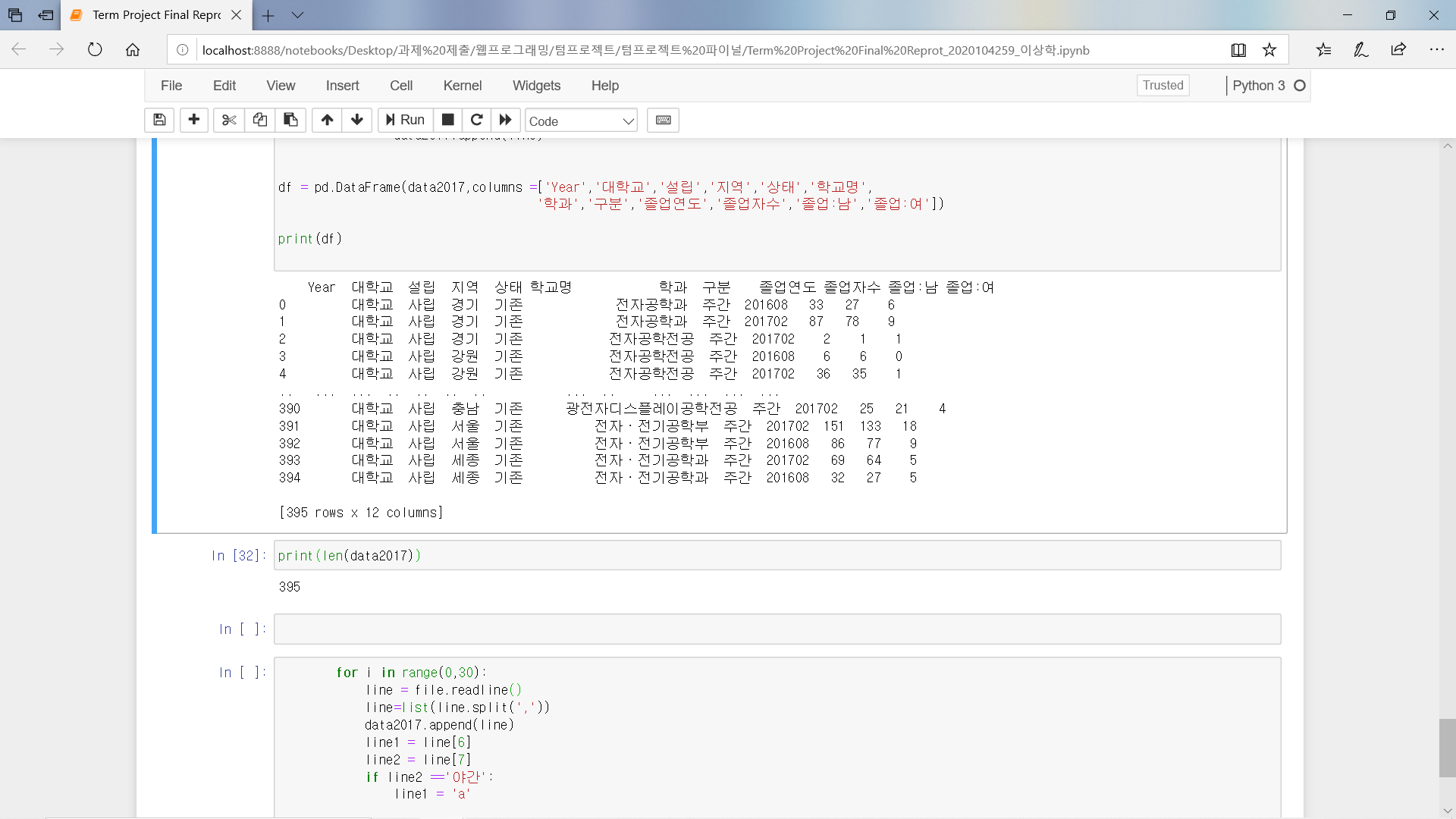Save notebook with floppy disk icon
Screen dimensions: 1456x819
tap(159, 120)
